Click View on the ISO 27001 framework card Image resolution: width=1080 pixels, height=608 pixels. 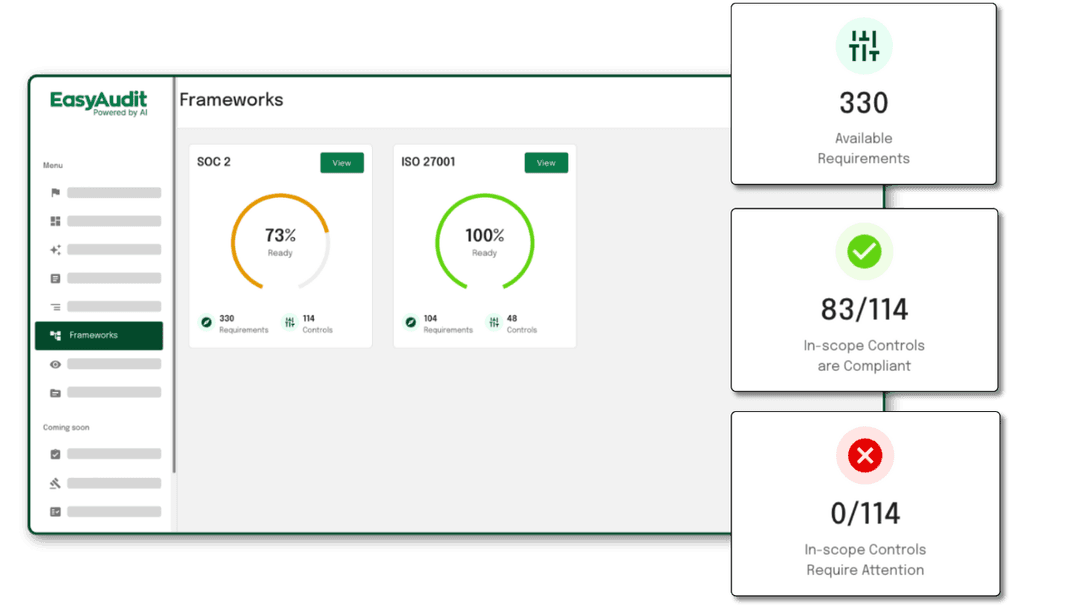click(x=546, y=162)
